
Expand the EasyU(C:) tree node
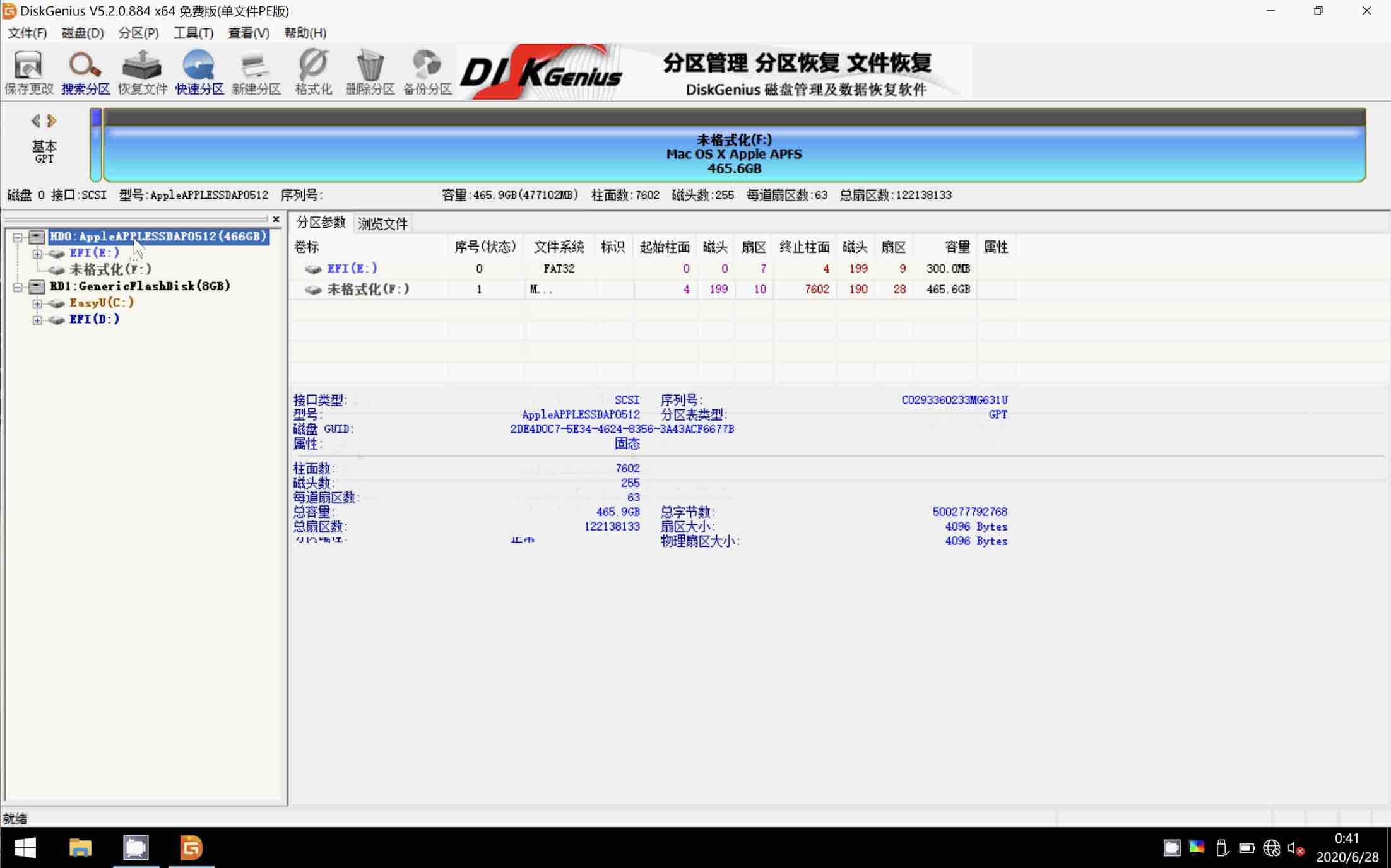37,303
